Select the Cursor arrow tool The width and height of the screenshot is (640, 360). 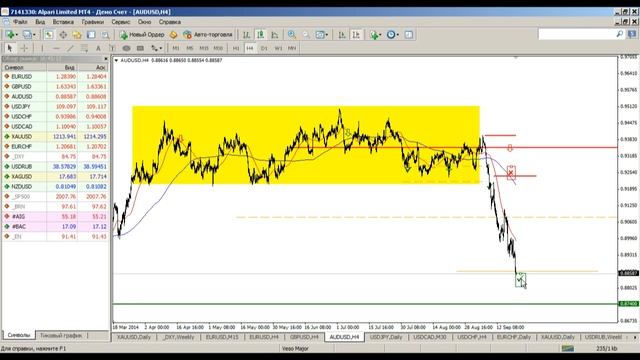tap(10, 48)
